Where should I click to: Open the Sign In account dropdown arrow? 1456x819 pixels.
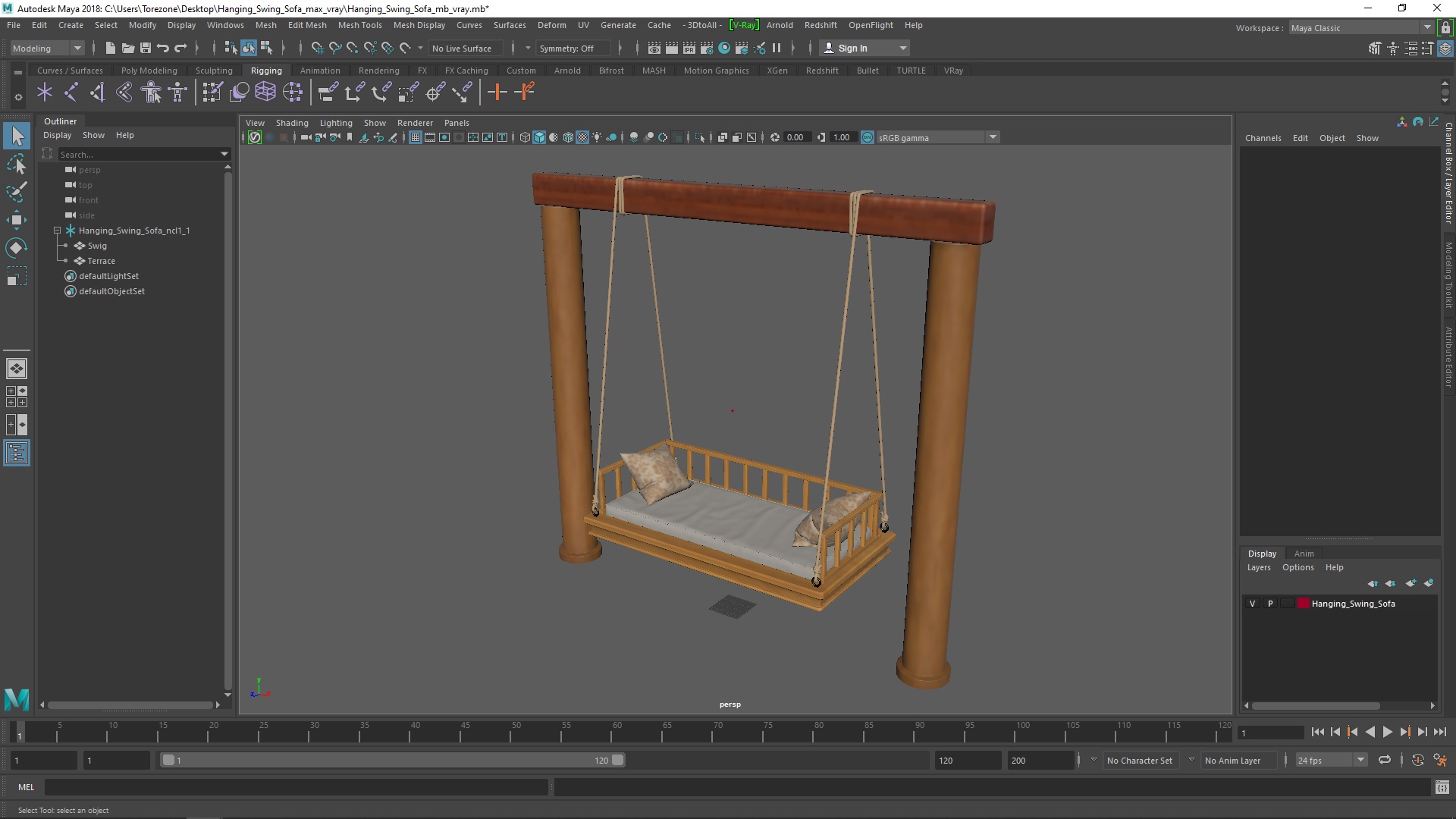[902, 48]
